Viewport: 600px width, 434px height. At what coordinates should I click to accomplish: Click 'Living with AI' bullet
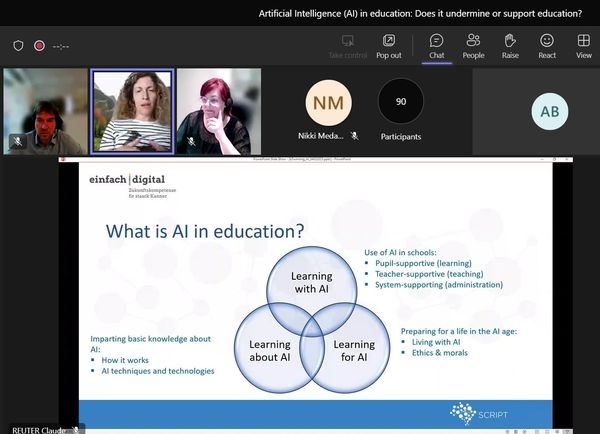[436, 342]
